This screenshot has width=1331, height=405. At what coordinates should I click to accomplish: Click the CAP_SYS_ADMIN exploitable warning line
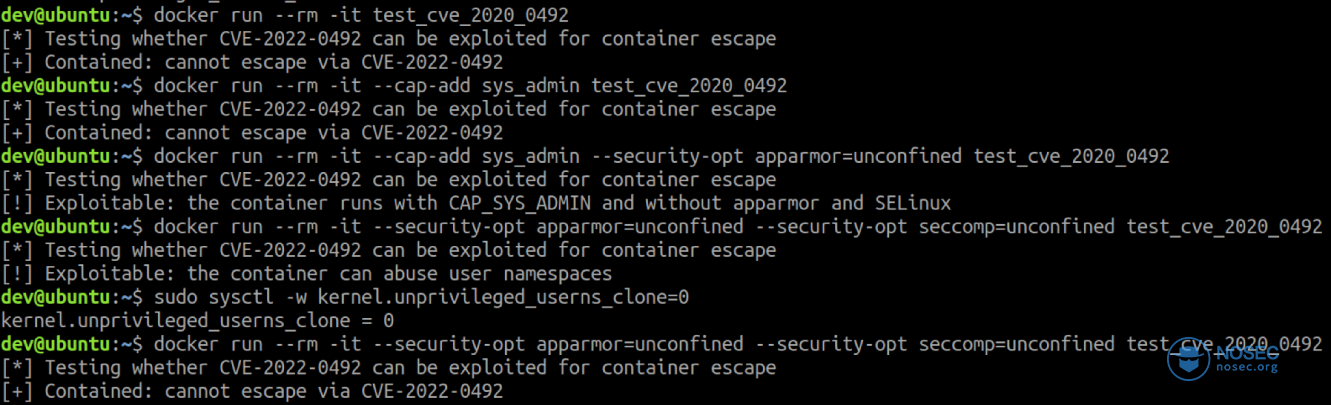point(476,203)
